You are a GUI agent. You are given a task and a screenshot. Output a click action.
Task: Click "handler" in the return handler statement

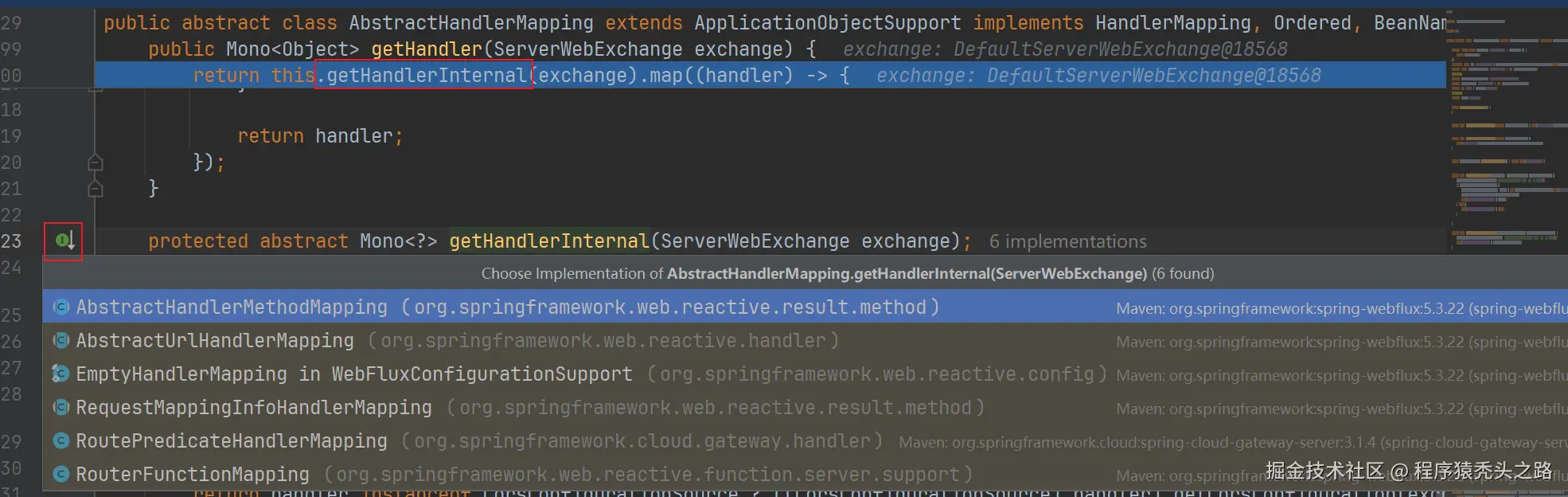pyautogui.click(x=353, y=136)
